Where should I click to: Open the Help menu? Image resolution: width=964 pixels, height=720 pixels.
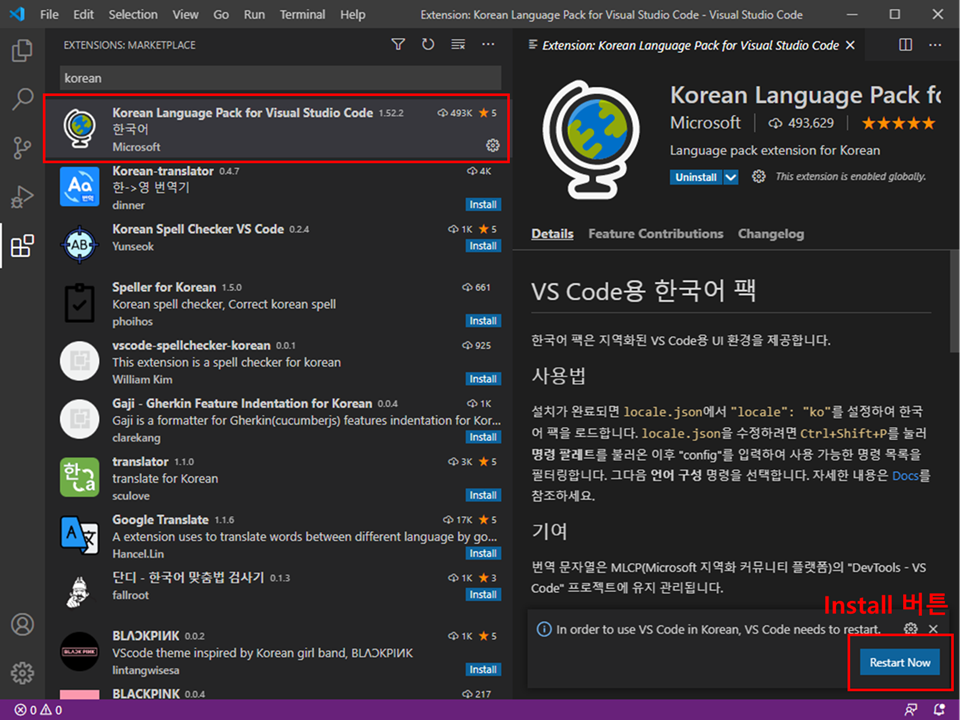[x=353, y=14]
